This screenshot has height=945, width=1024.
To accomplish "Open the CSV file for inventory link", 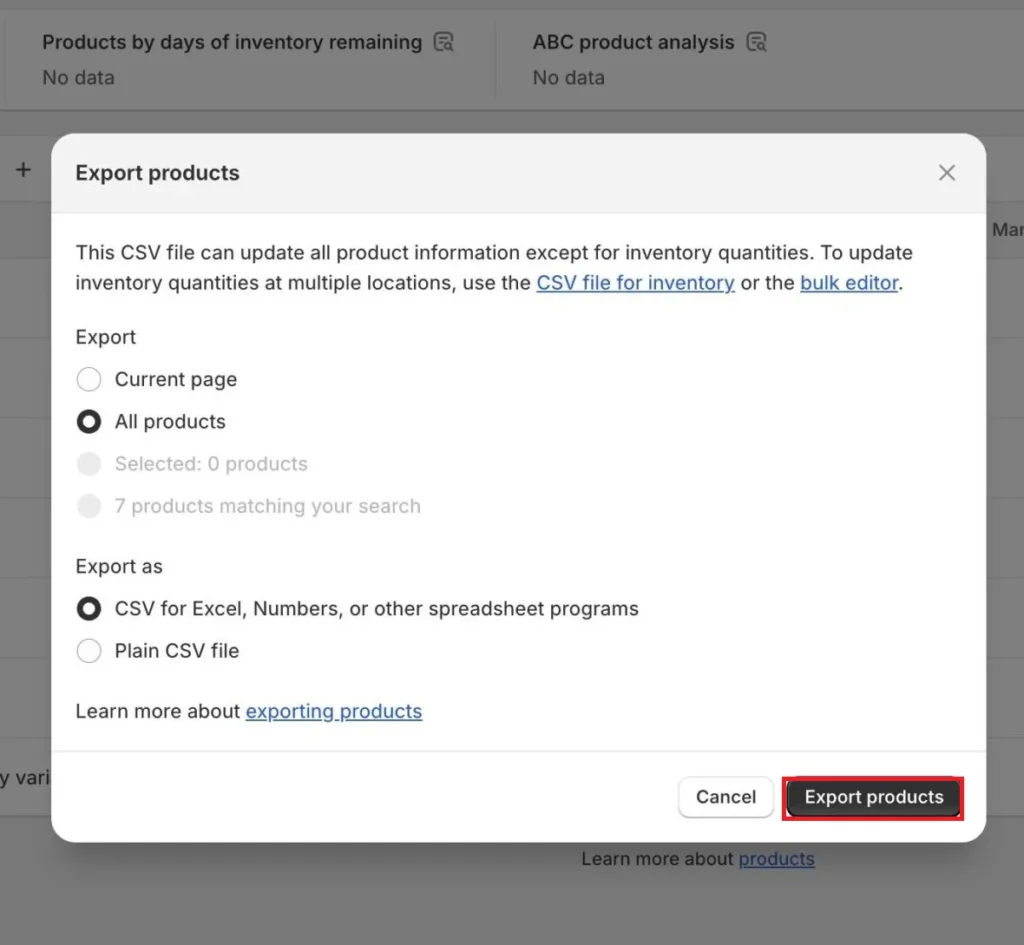I will 635,283.
